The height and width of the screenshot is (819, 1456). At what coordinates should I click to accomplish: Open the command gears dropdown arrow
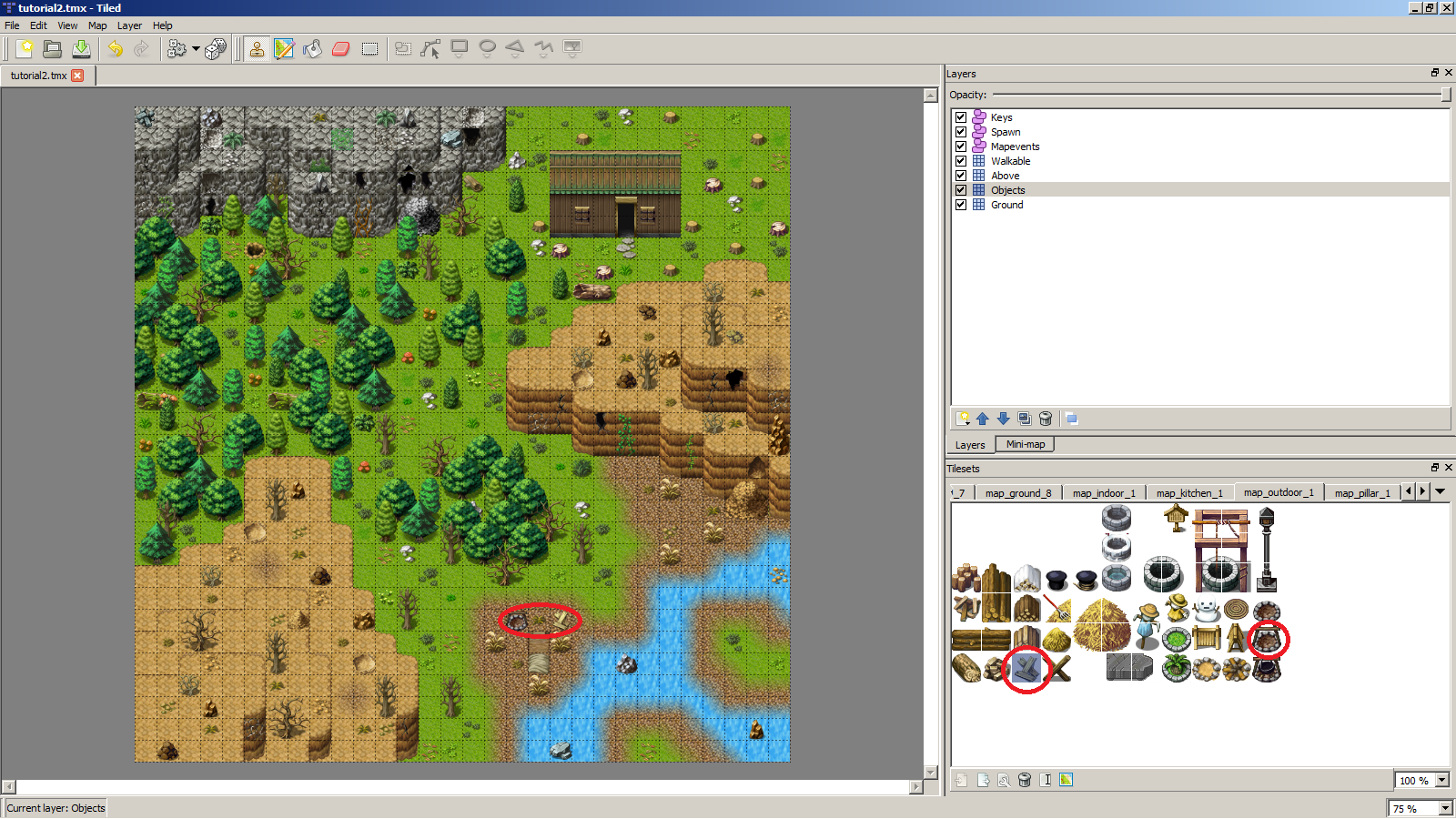tap(196, 49)
